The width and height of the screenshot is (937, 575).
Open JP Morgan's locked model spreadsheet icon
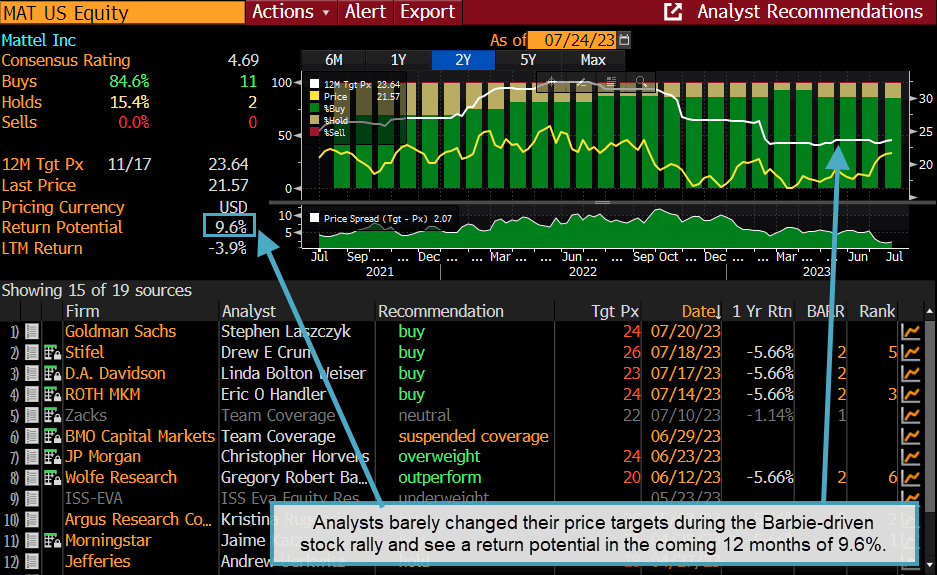coord(52,457)
